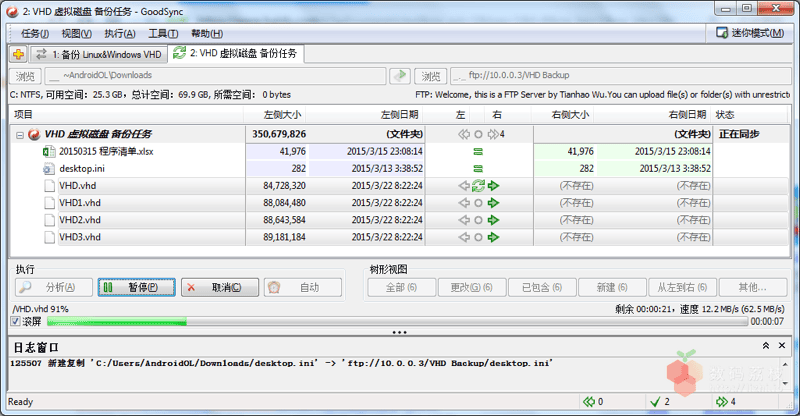Viewport: 800px width, 416px height.
Task: Click the 项目 column header
Action: tap(127, 114)
